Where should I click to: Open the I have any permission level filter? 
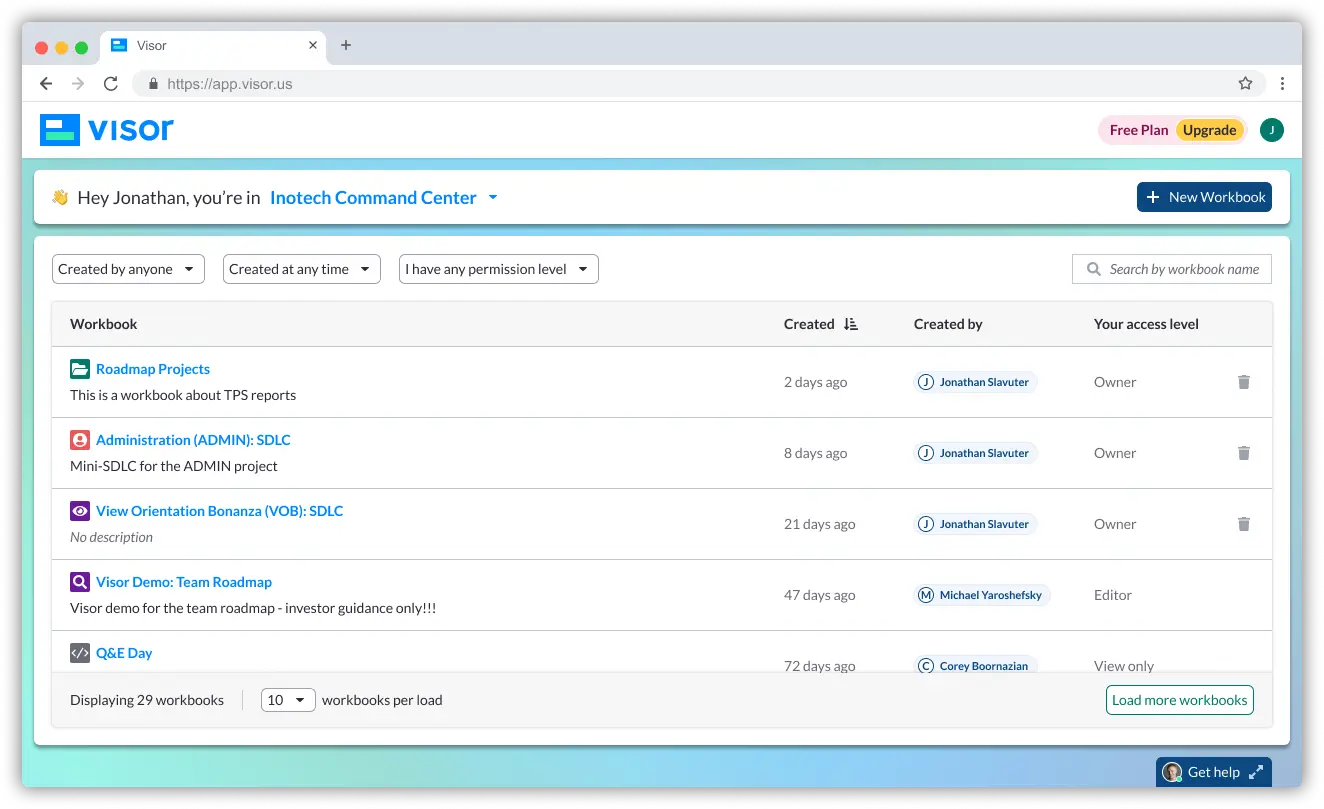tap(499, 269)
